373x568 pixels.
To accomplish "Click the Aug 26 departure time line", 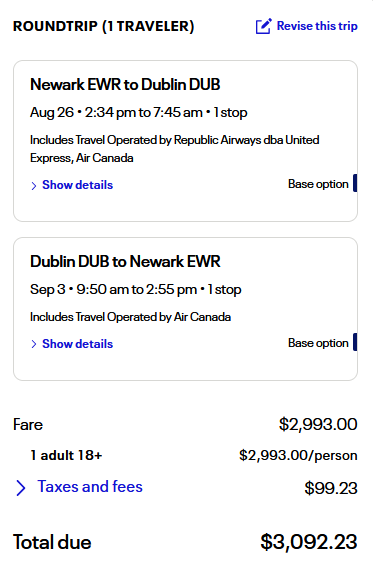I will coord(139,113).
